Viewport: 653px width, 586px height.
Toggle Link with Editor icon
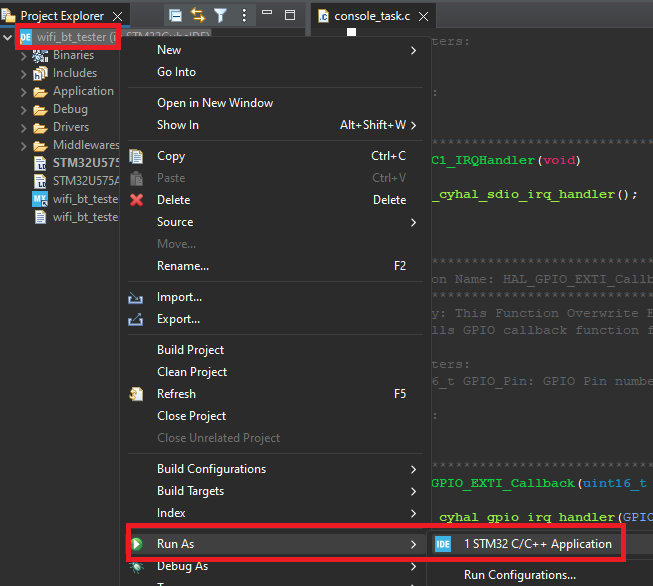198,16
